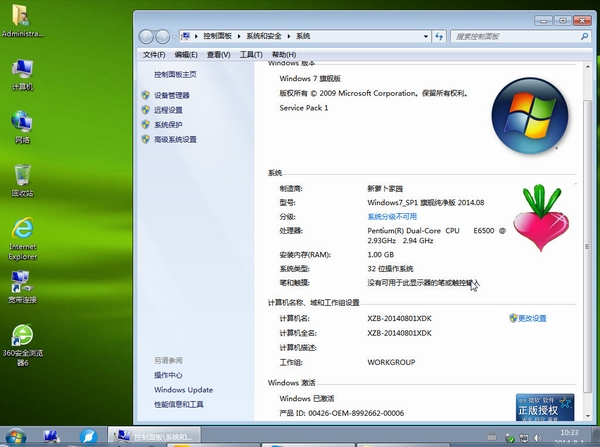Open the 工具(T) menu
The height and width of the screenshot is (447, 600).
(251, 55)
